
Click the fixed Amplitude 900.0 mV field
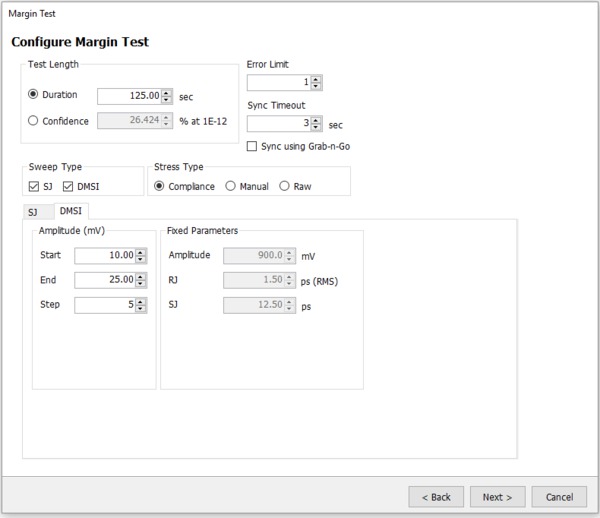254,256
